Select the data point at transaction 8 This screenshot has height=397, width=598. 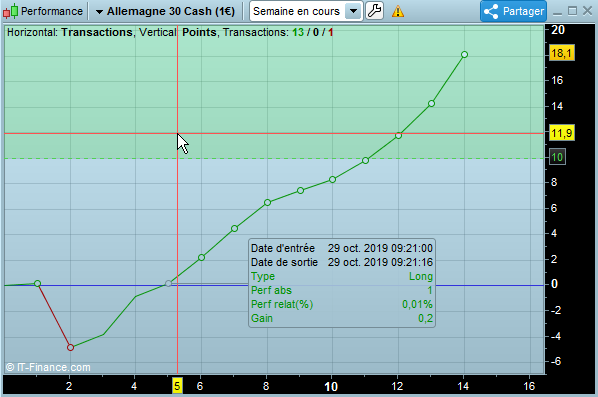coord(267,203)
